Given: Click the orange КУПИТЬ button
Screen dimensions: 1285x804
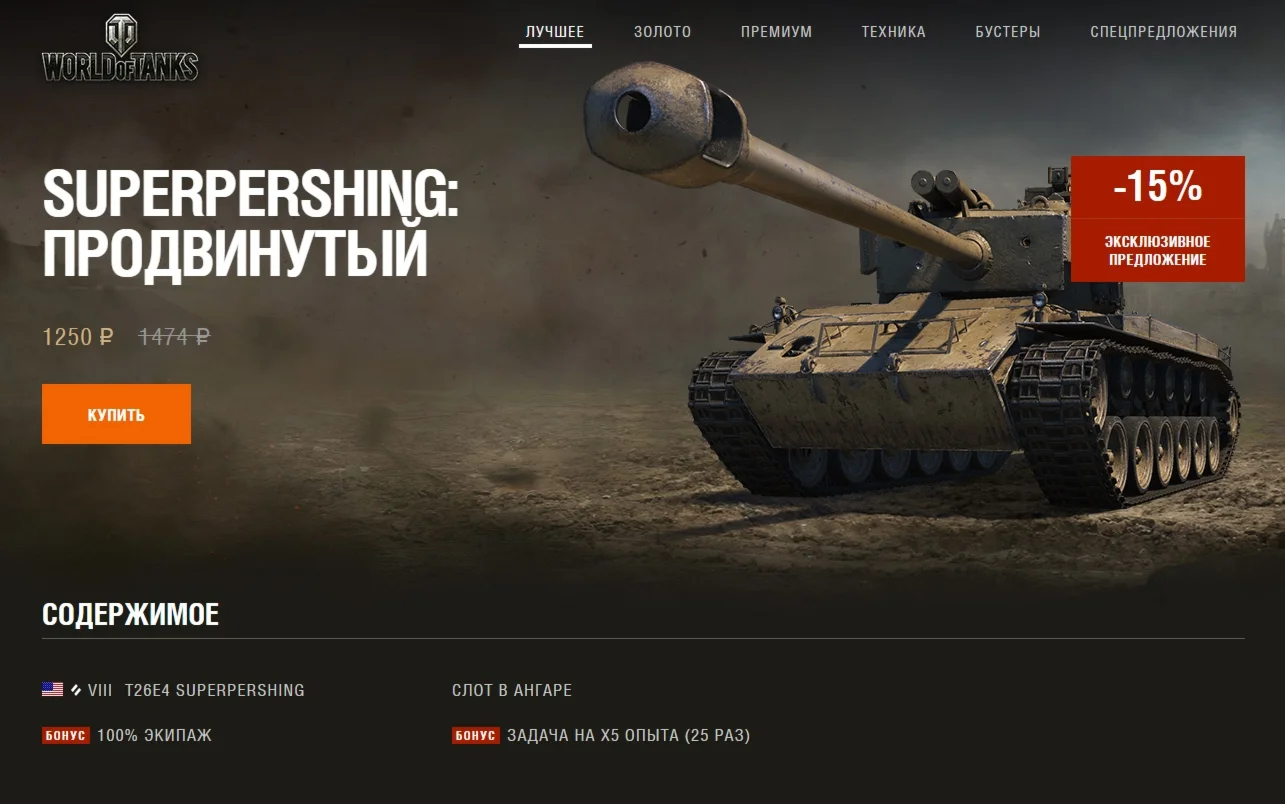Looking at the screenshot, I should tap(116, 414).
